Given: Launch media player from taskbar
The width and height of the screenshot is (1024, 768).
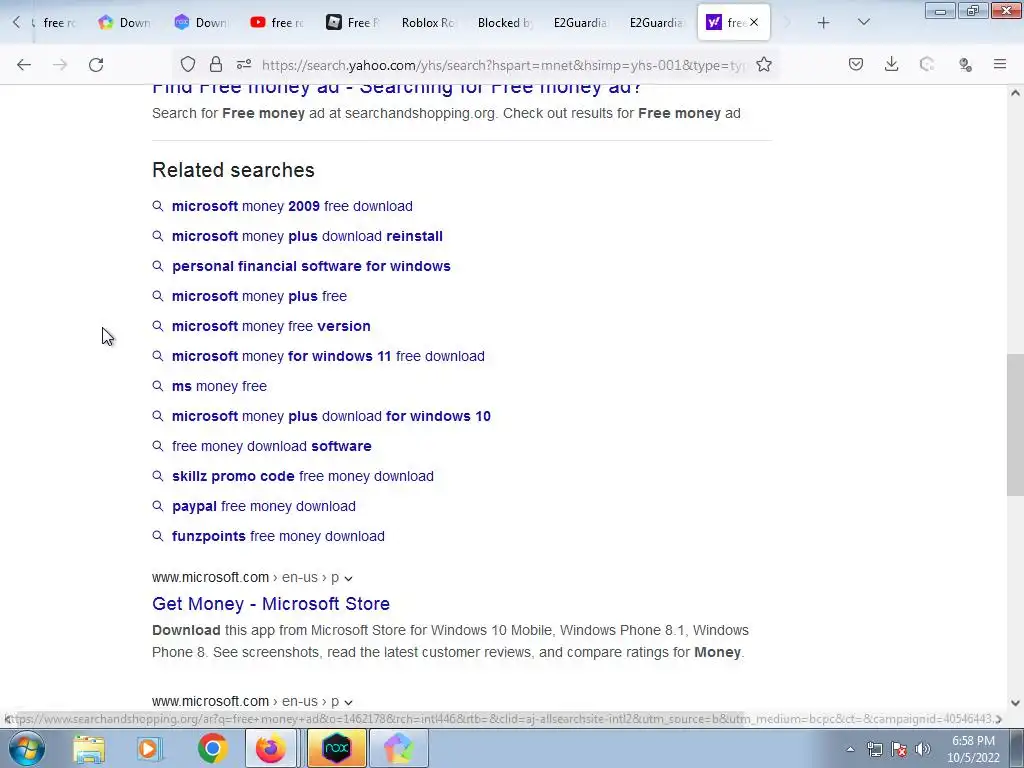Looking at the screenshot, I should tap(150, 748).
